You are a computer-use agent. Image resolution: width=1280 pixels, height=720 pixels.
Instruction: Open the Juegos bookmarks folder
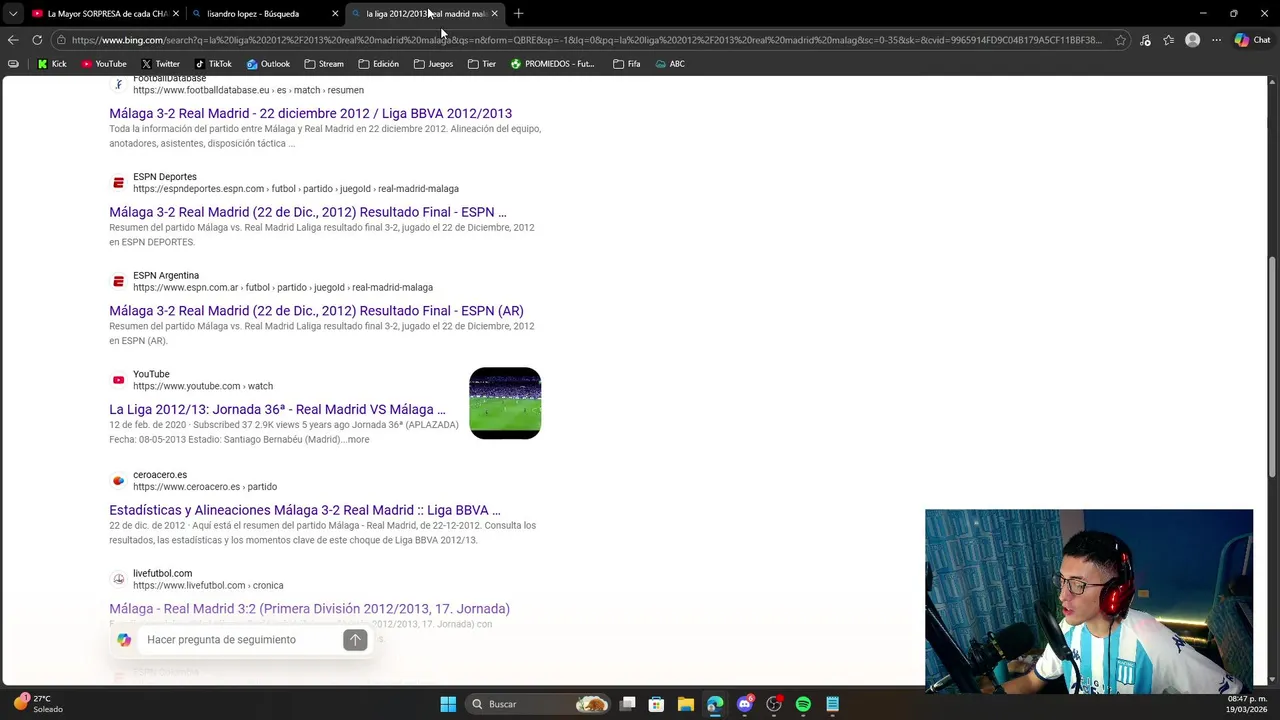click(433, 64)
